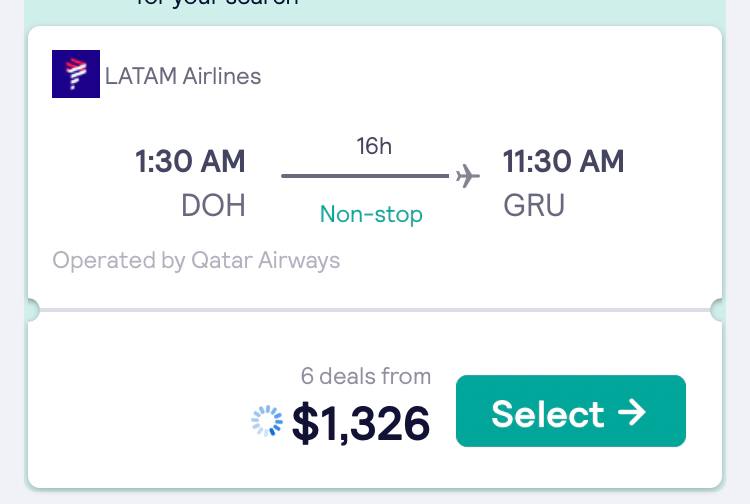
Task: Click the 16h flight duration label
Action: click(x=374, y=146)
